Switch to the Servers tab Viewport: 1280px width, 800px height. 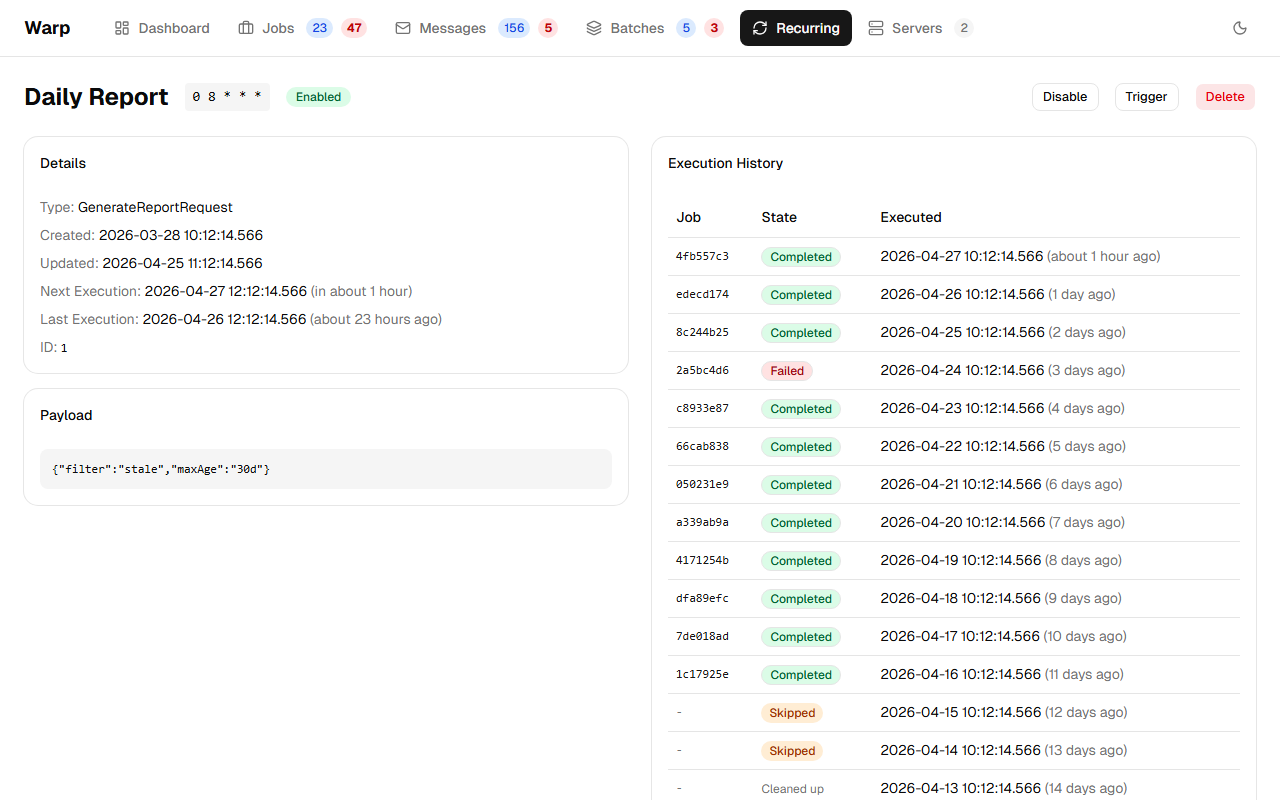(x=916, y=28)
